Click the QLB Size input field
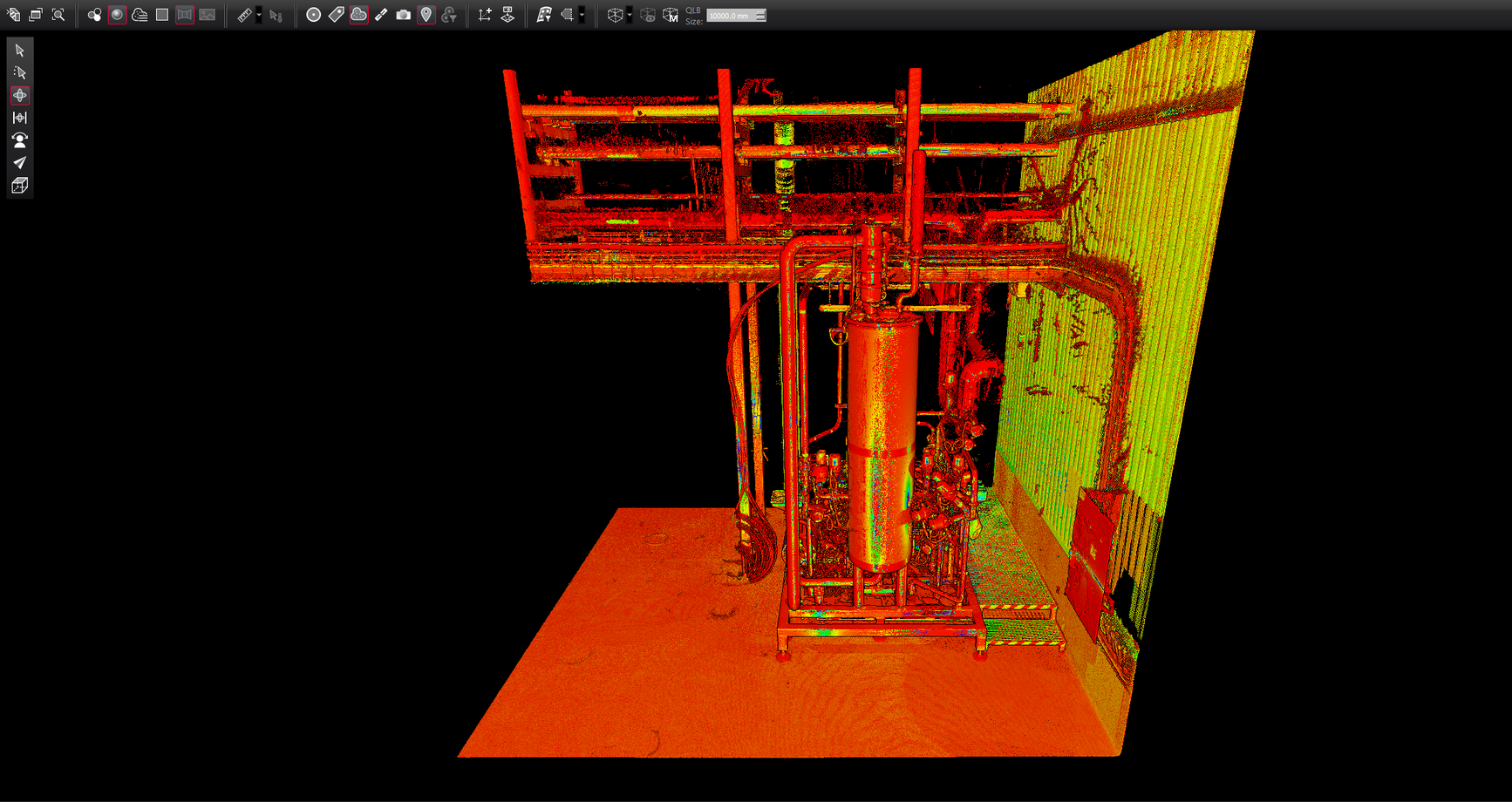 [x=730, y=16]
